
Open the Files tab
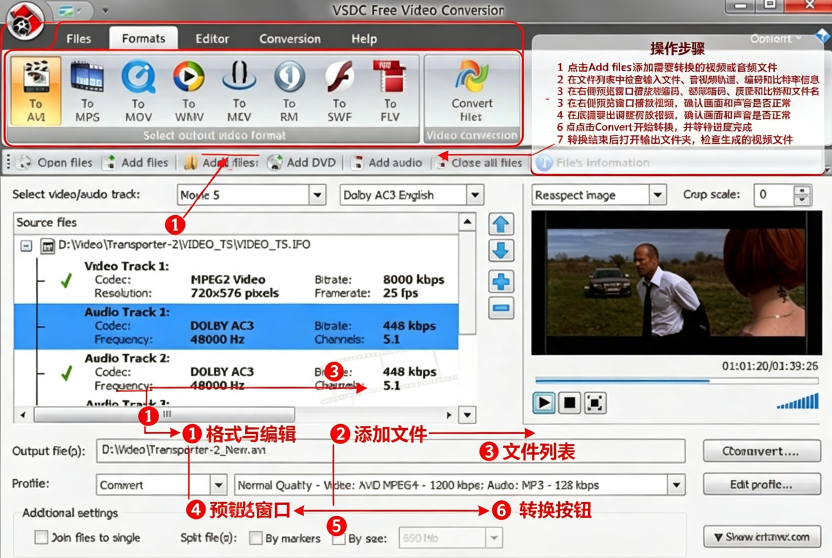(79, 39)
